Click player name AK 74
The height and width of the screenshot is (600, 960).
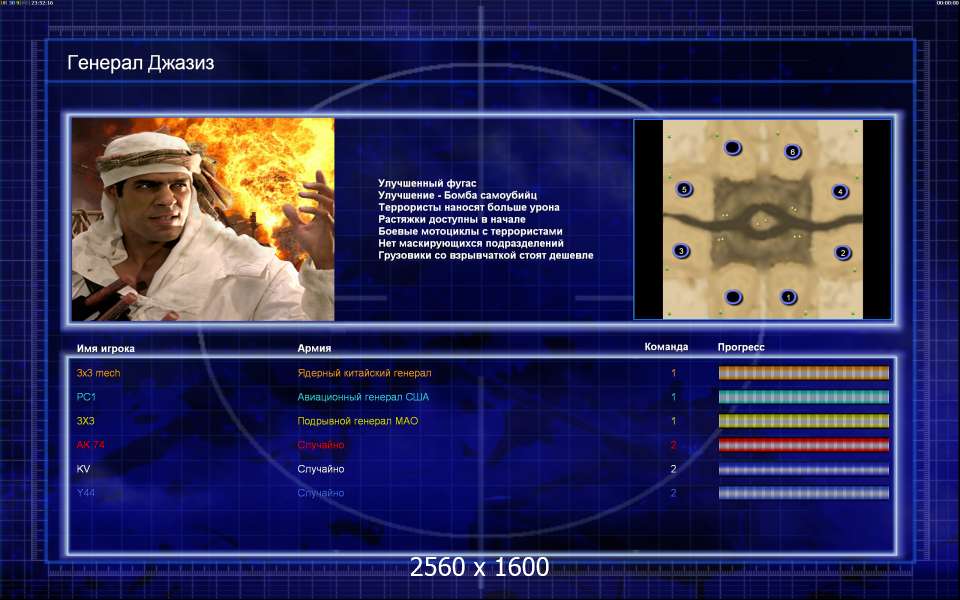[91, 445]
